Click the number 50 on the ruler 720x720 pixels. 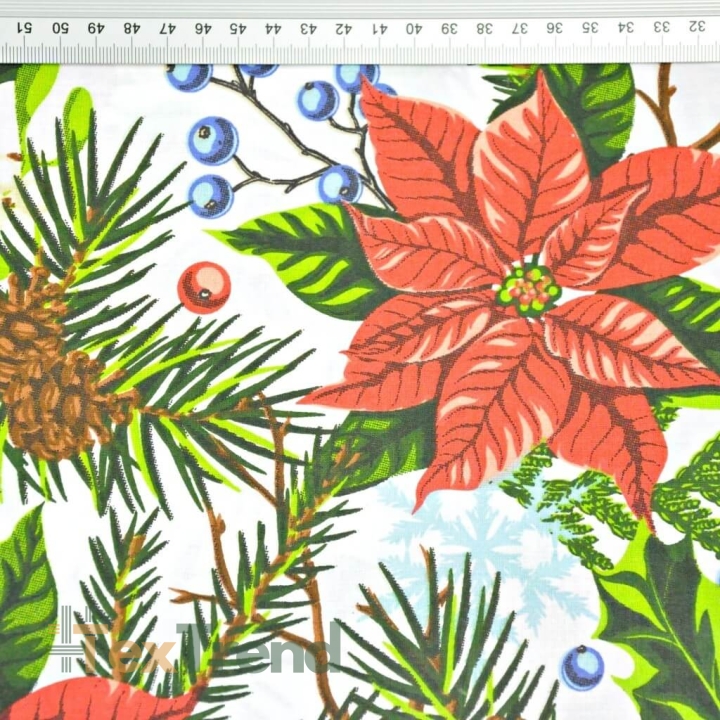click(60, 28)
